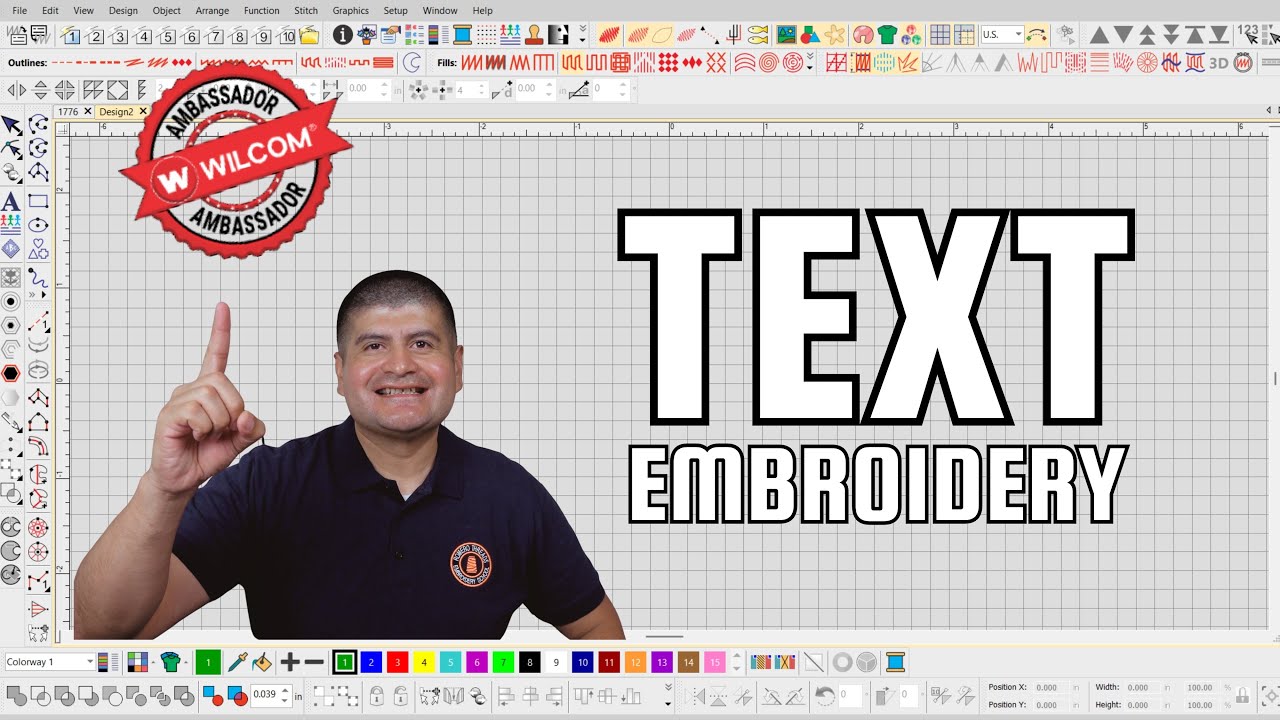Click the Width value field
Image resolution: width=1280 pixels, height=720 pixels.
(x=1142, y=687)
